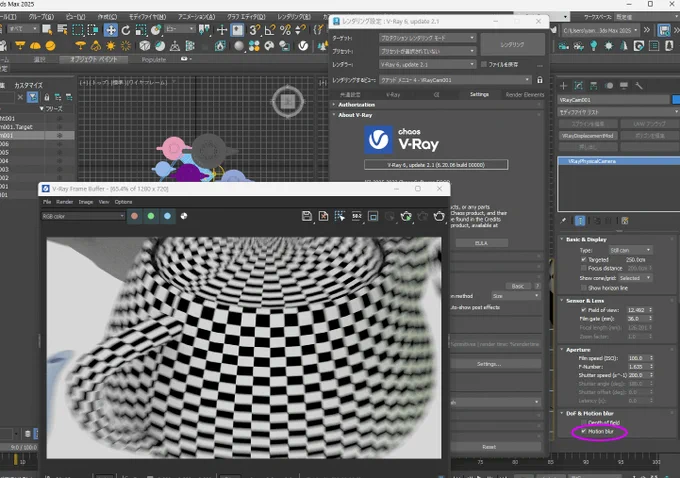Open the Modifier List dropdown
680x478 pixels.
pyautogui.click(x=619, y=112)
